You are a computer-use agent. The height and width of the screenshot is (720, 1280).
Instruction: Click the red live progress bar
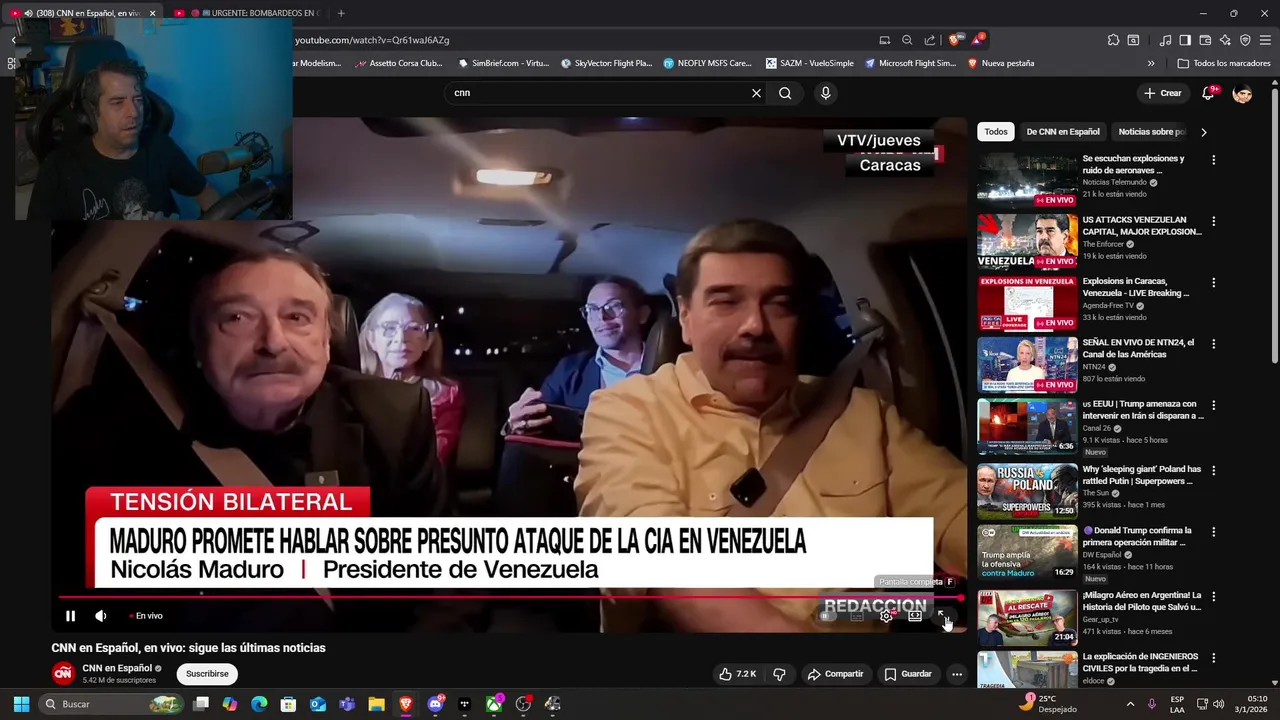(510, 598)
